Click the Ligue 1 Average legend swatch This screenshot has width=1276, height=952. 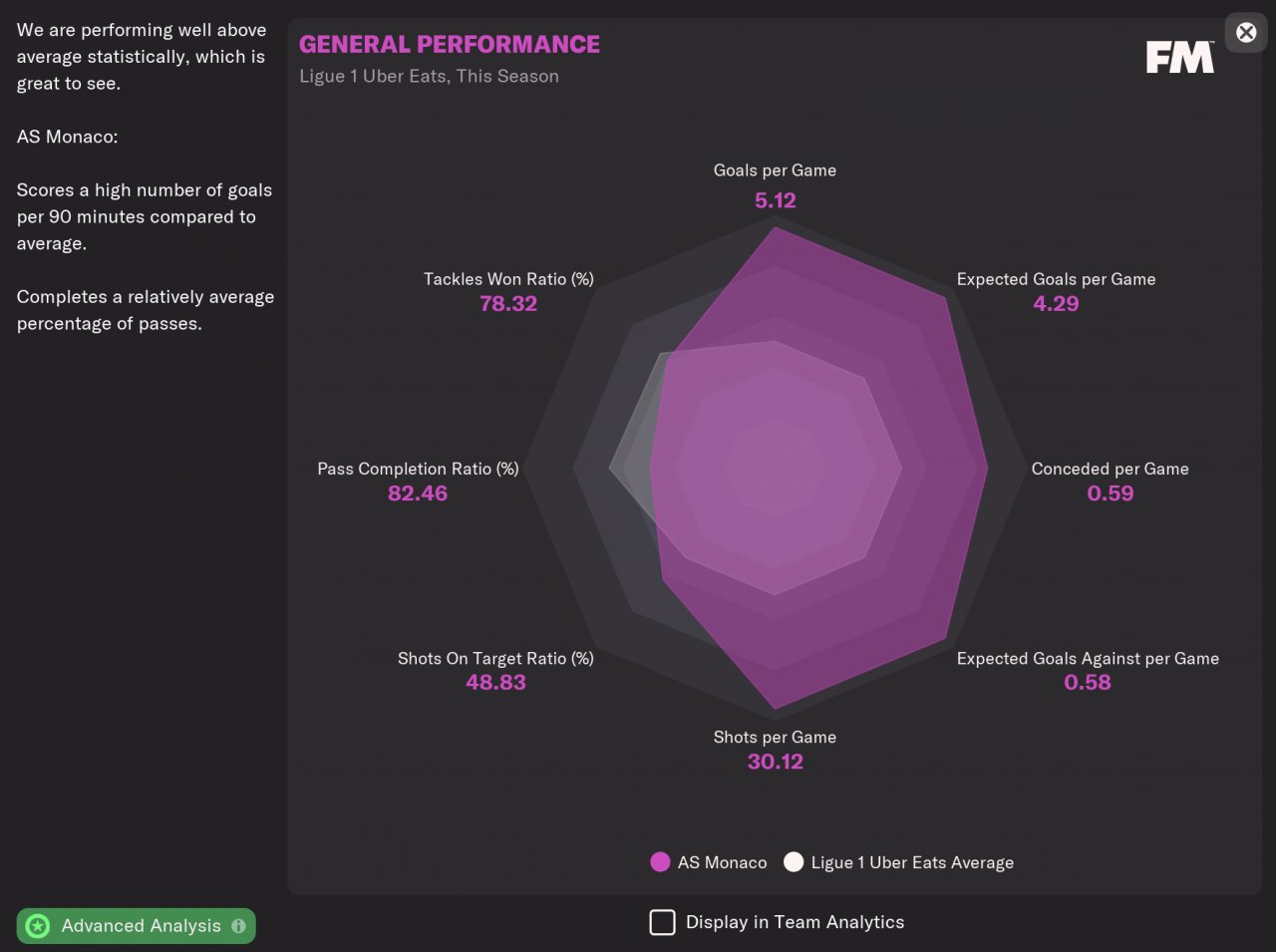pyautogui.click(x=794, y=862)
